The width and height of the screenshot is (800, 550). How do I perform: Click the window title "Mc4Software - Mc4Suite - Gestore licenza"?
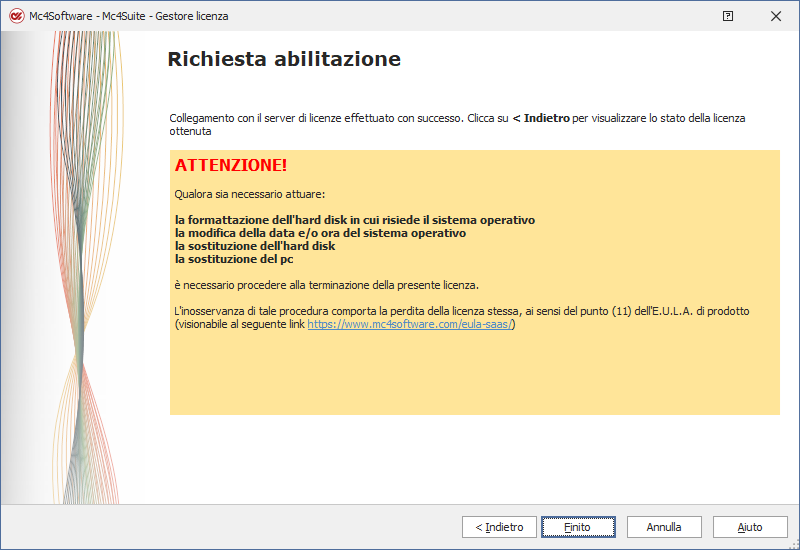pos(129,16)
